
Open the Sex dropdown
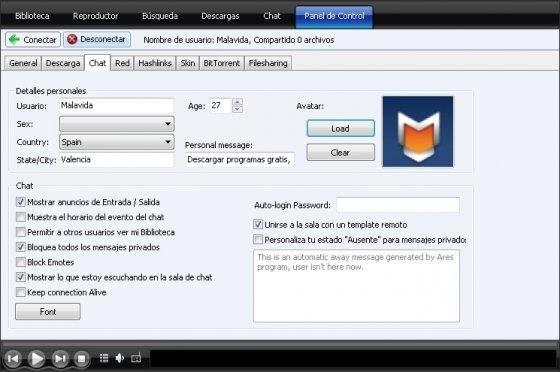pos(117,124)
